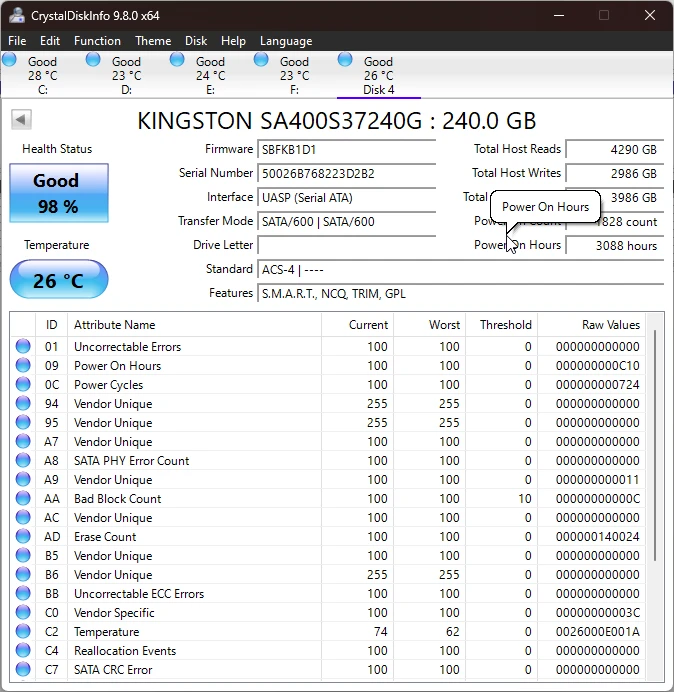Click status orb of Reallocation Events row
This screenshot has height=692, width=674.
23,650
